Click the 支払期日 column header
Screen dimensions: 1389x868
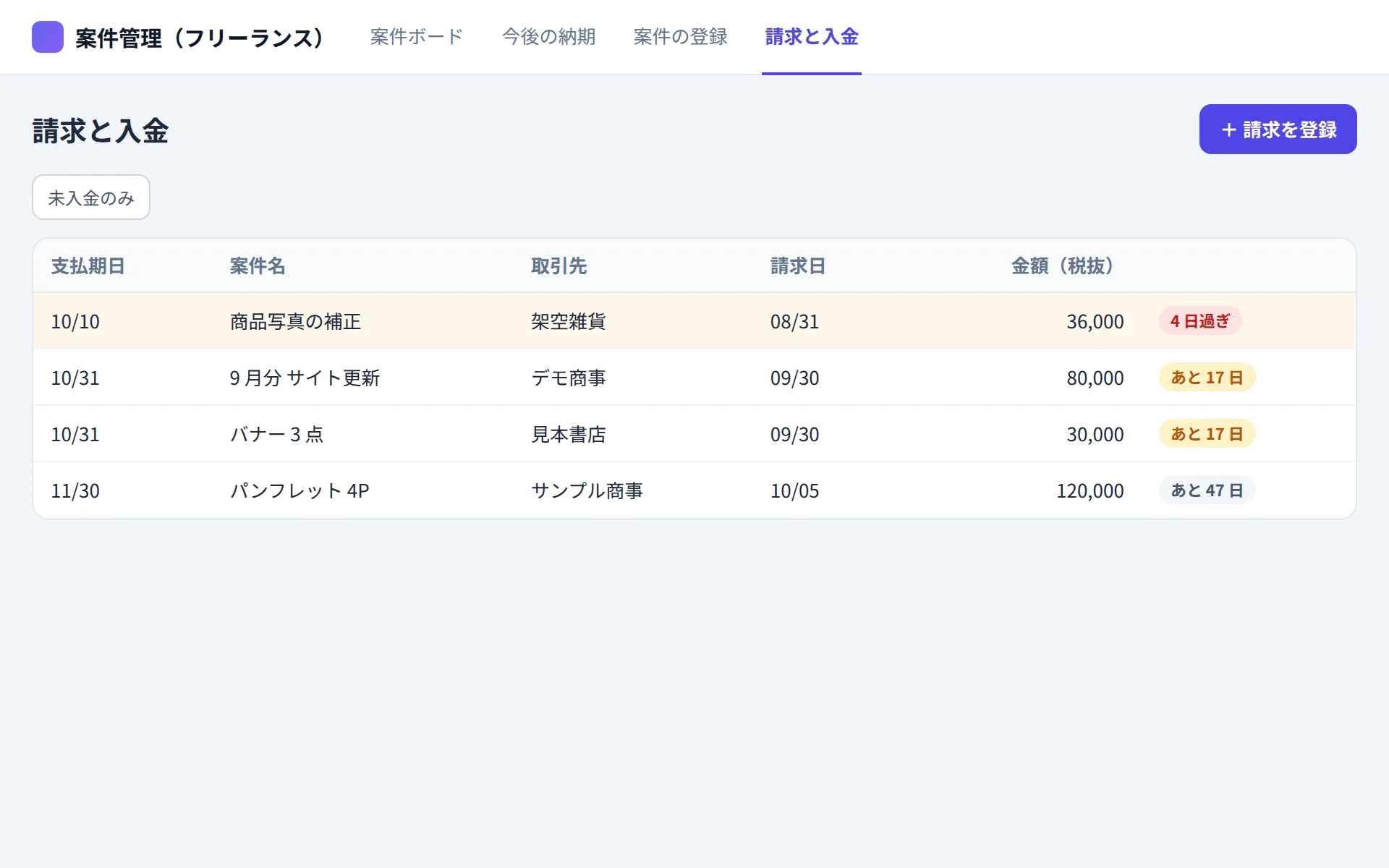pos(88,266)
